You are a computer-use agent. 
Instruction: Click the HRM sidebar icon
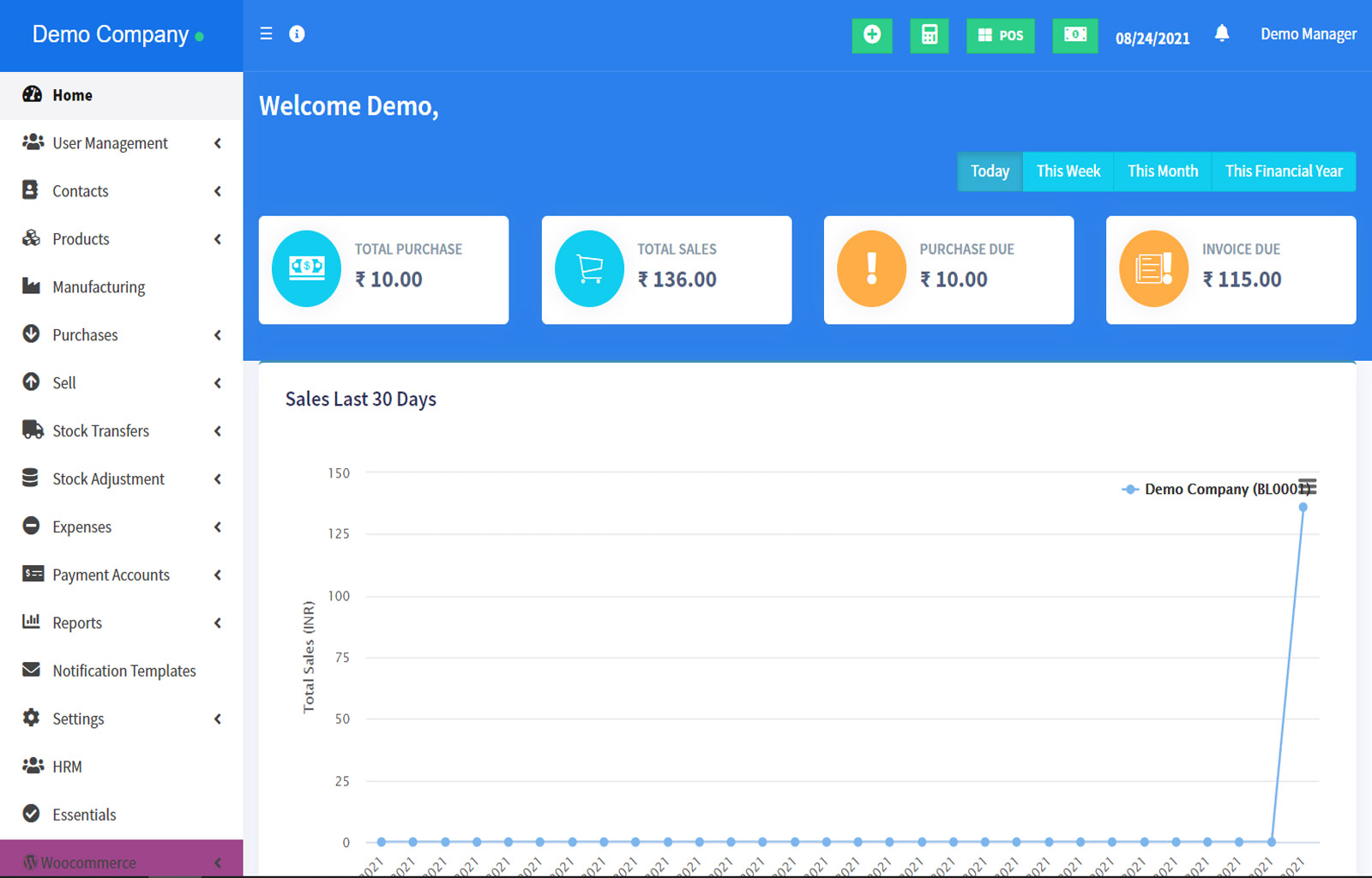[x=33, y=766]
